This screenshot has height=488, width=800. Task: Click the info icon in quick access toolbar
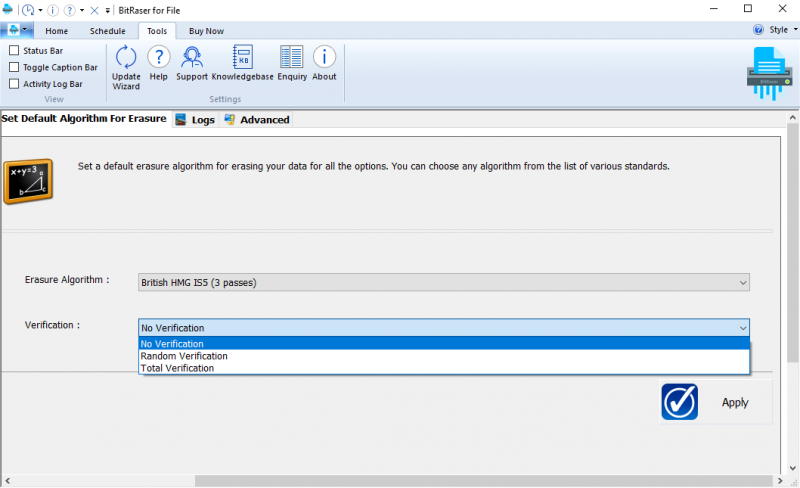tap(53, 10)
